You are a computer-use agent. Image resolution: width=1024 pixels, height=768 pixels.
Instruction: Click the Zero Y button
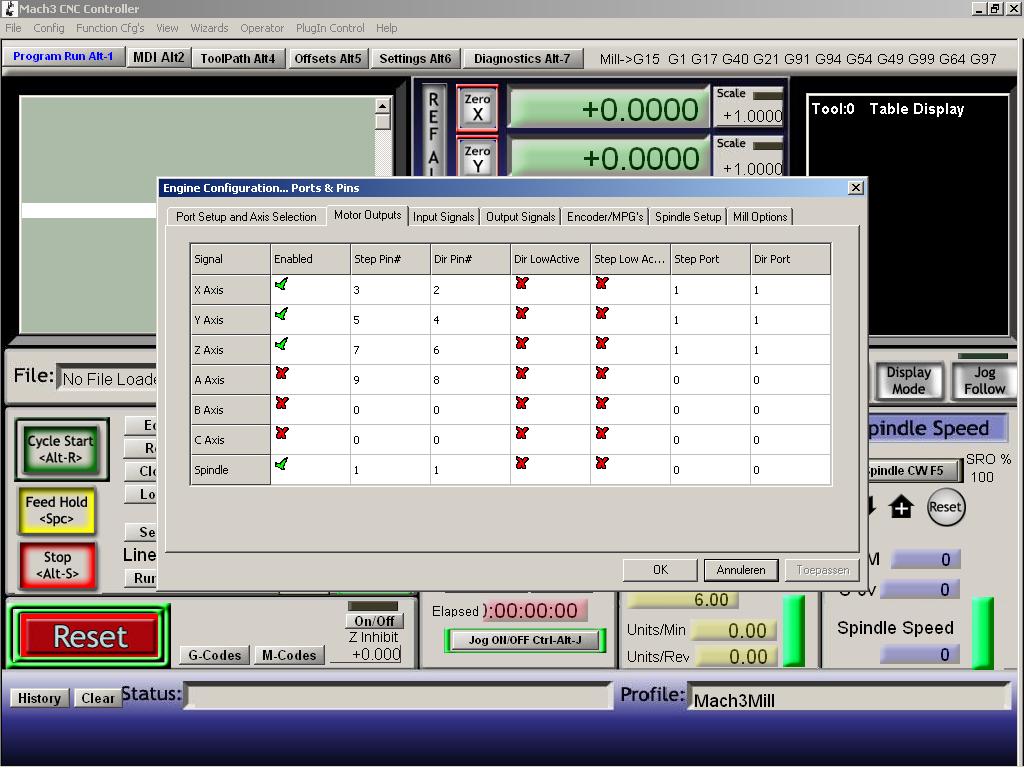[x=477, y=158]
